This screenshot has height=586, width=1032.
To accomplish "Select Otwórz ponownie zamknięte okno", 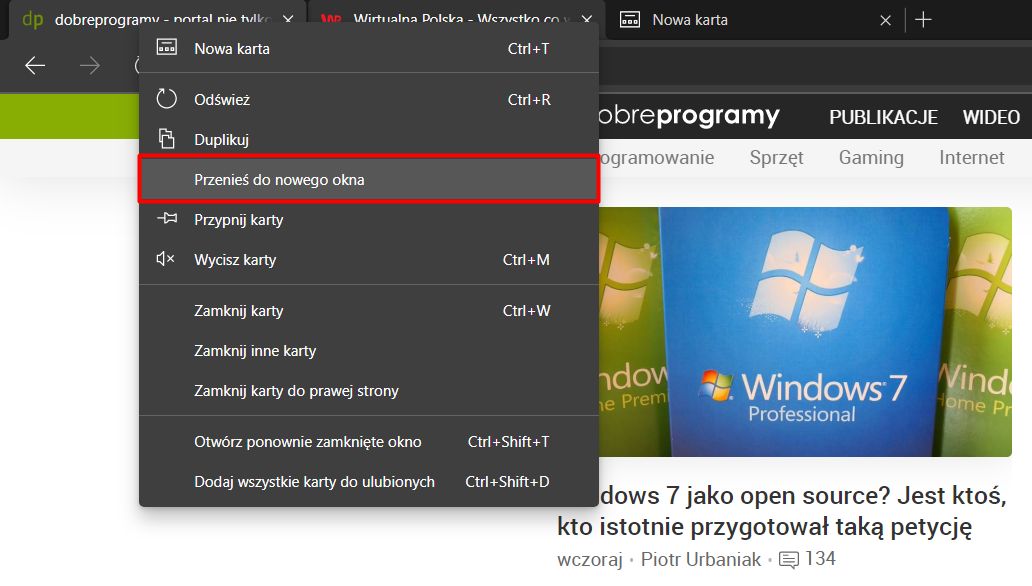I will pyautogui.click(x=369, y=442).
